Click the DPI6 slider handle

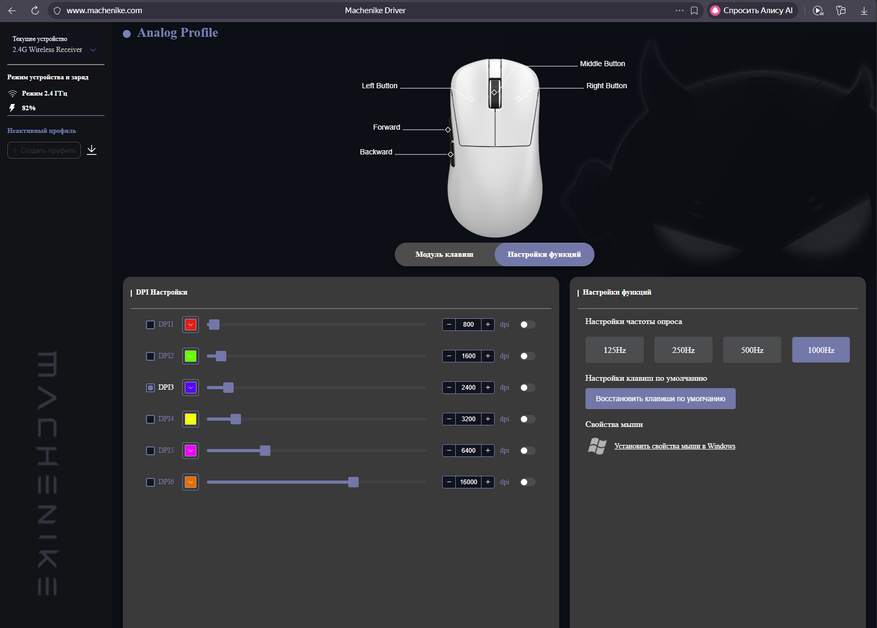353,482
